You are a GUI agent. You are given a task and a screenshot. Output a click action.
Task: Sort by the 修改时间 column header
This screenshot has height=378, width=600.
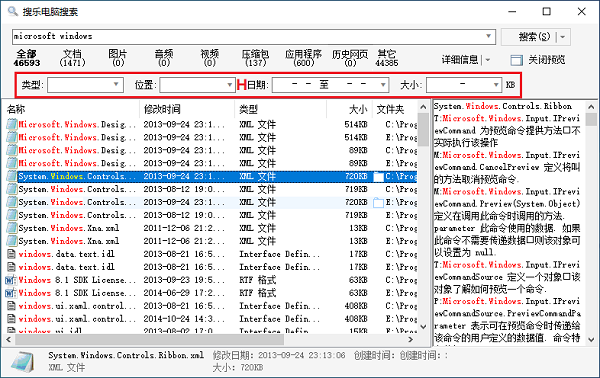(x=187, y=109)
